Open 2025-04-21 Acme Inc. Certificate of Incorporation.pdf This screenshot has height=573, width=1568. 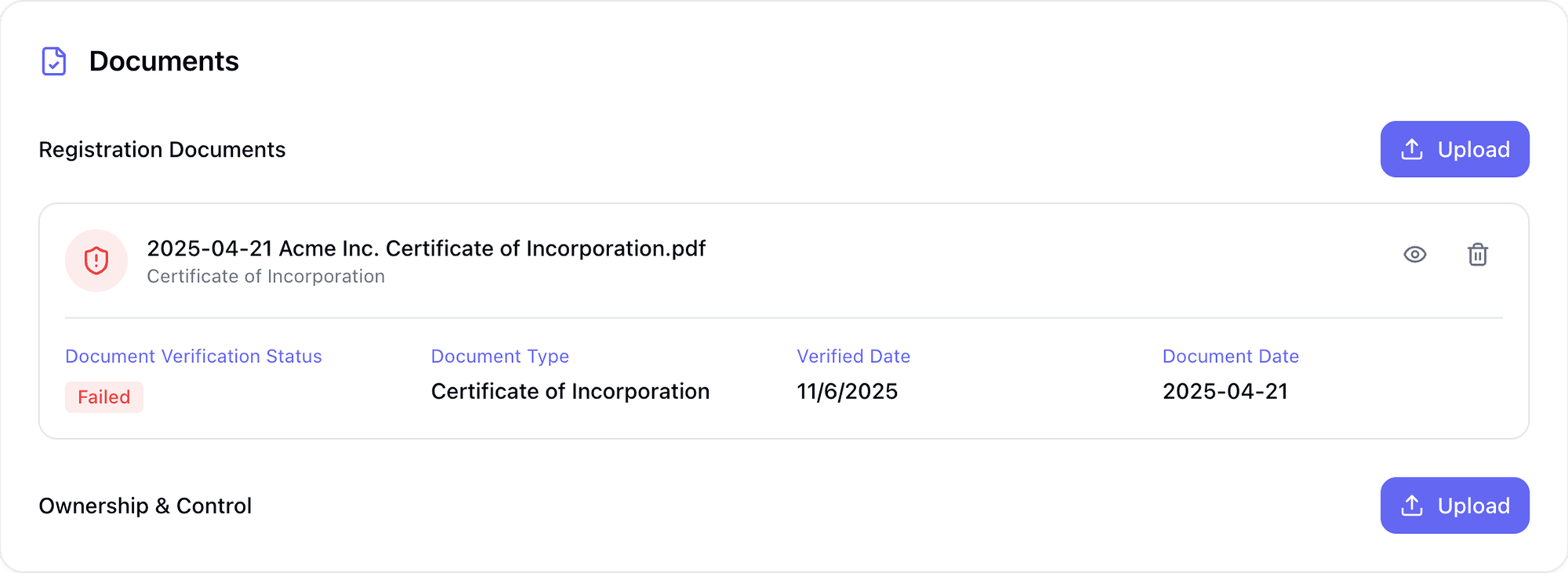[x=426, y=248]
